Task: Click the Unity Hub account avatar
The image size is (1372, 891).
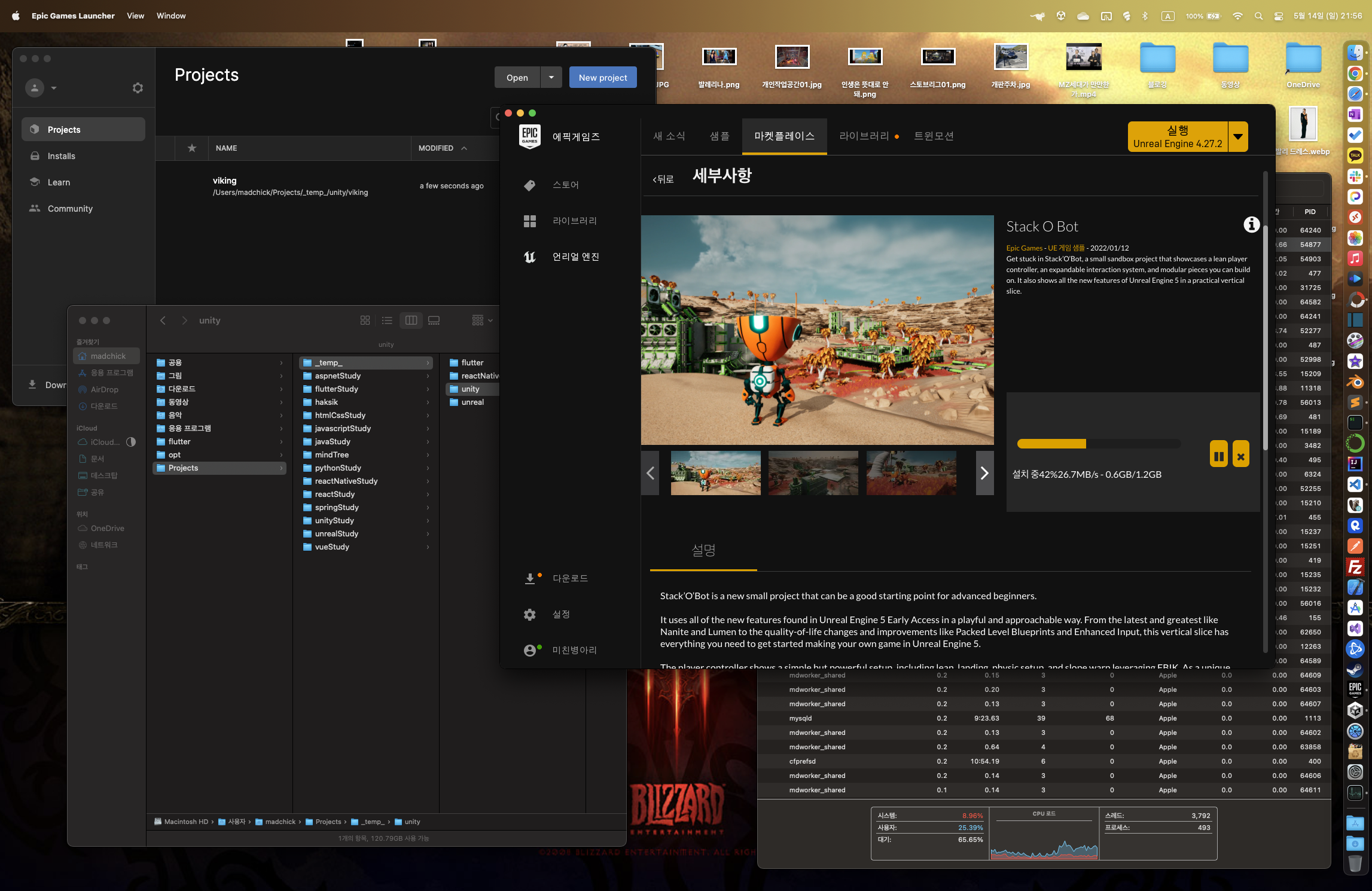Action: 35,88
